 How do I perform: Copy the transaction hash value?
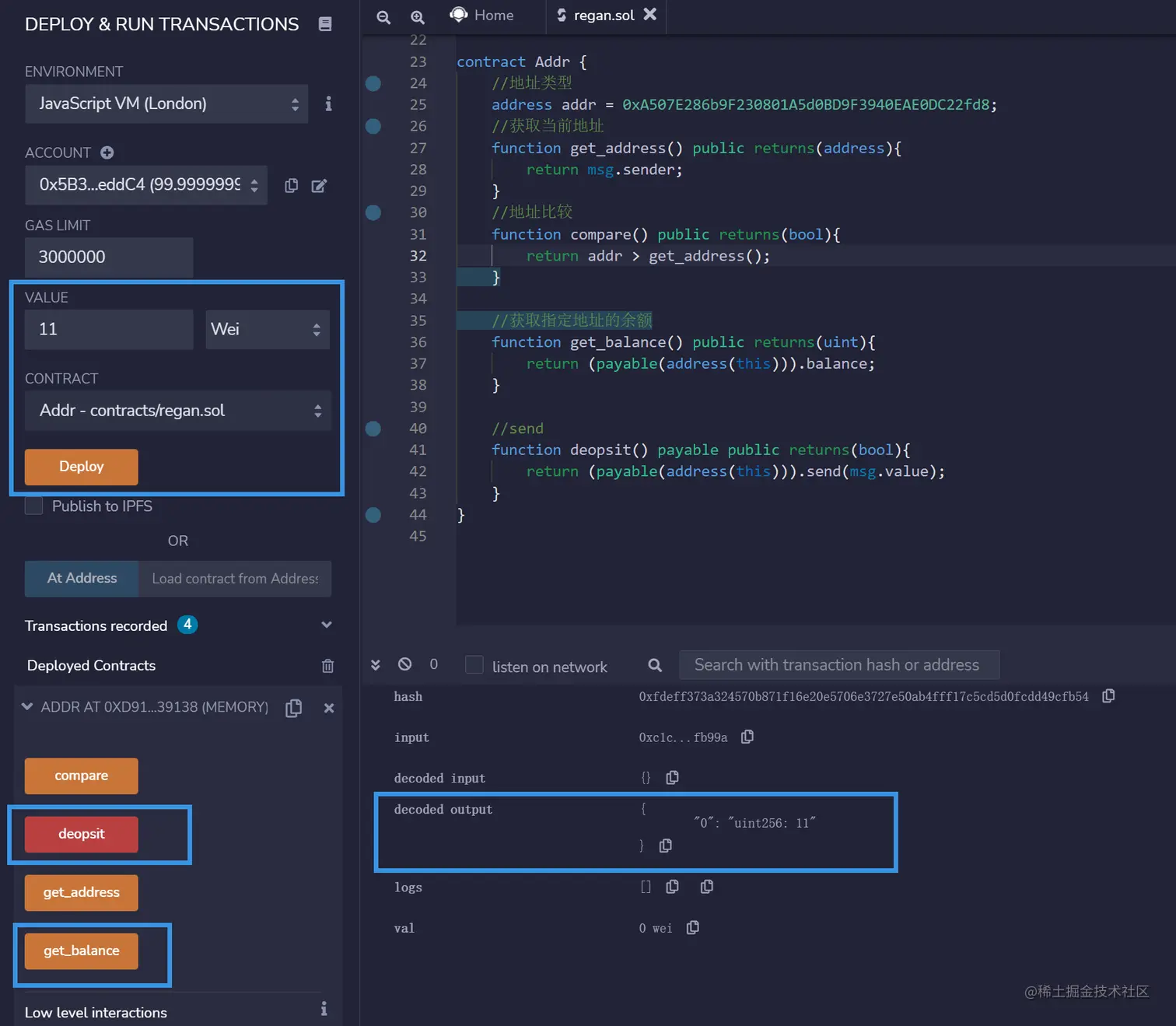(1108, 695)
